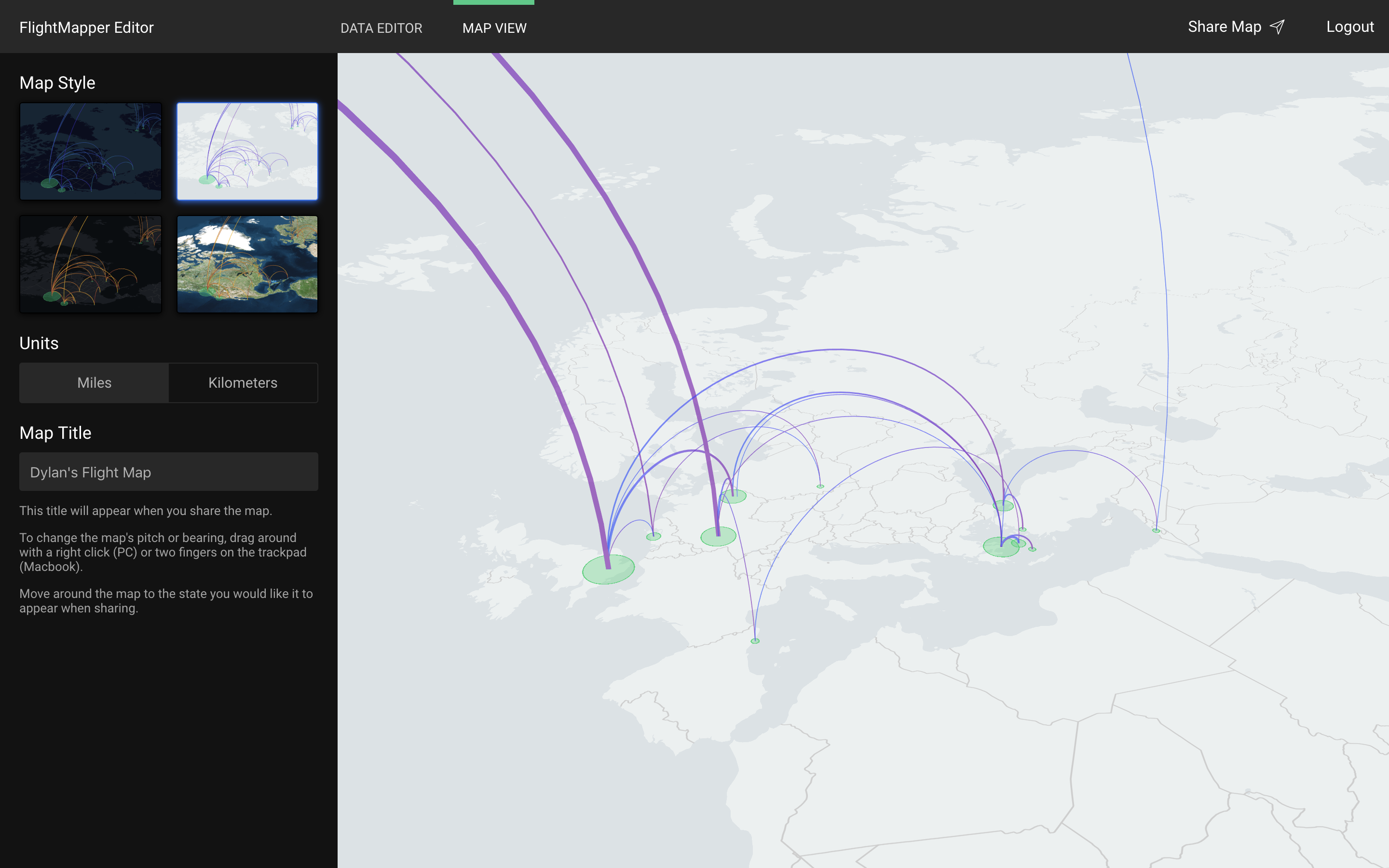1389x868 pixels.
Task: Switch to the DATA EDITOR tab
Action: pos(381,27)
